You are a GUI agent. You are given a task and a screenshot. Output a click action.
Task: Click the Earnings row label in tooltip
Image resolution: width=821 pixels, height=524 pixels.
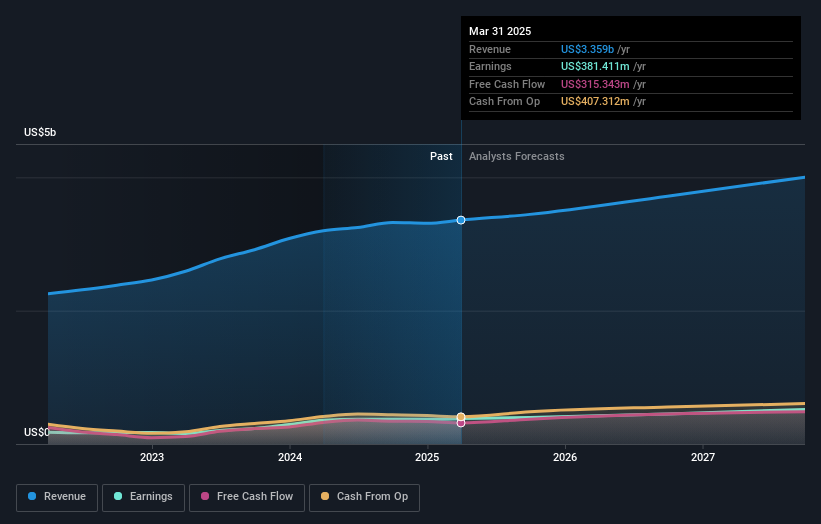pyautogui.click(x=490, y=66)
